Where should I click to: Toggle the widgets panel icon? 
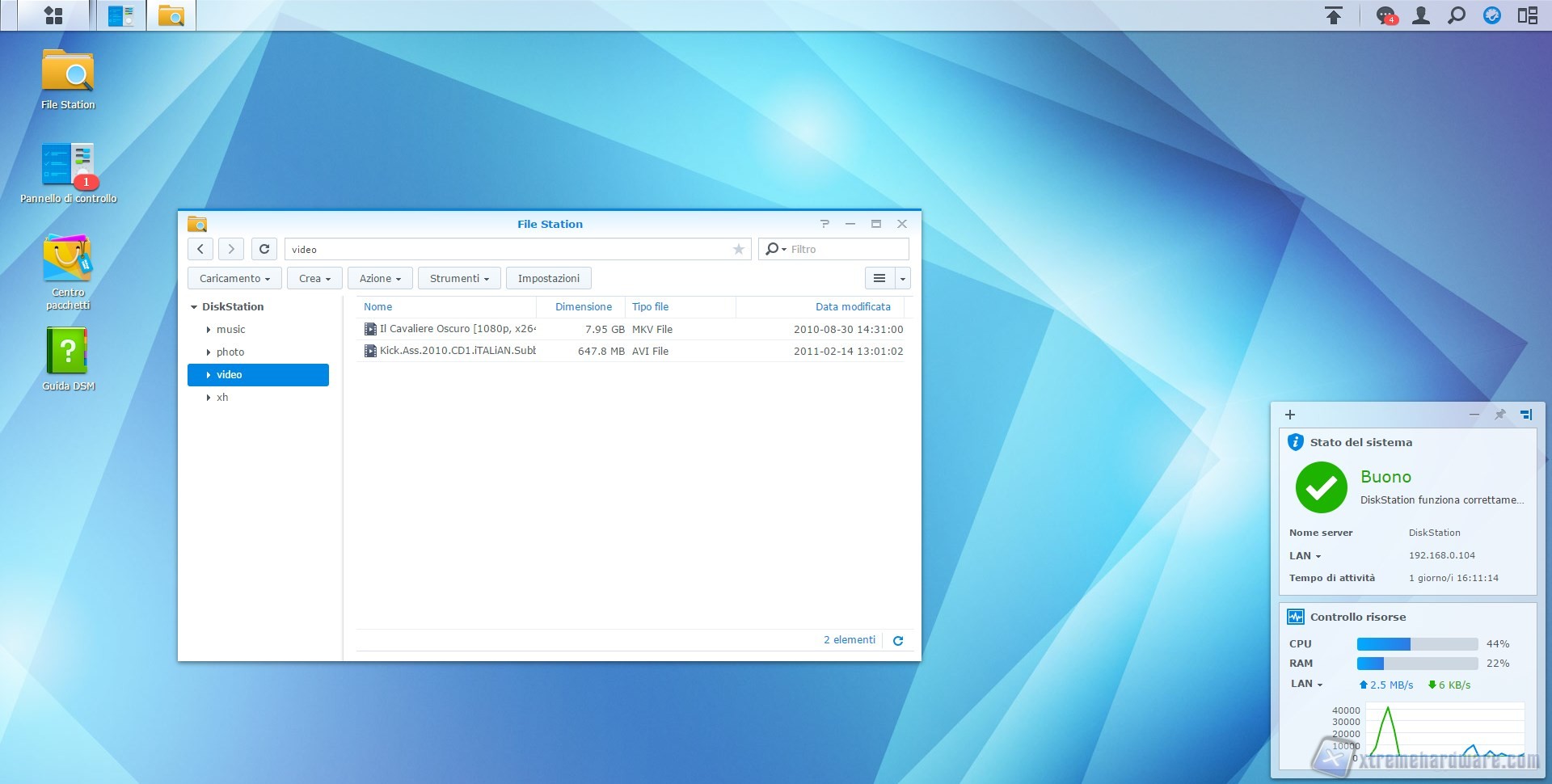1527,15
